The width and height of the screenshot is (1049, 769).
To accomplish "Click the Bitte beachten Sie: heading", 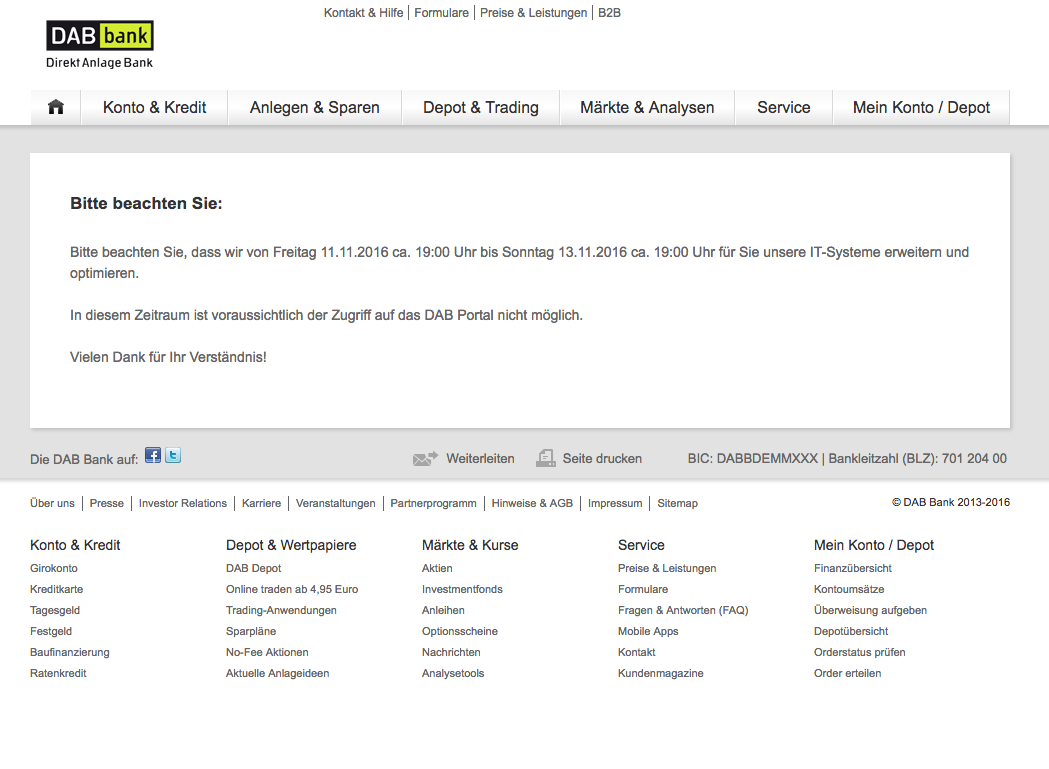I will [x=147, y=203].
